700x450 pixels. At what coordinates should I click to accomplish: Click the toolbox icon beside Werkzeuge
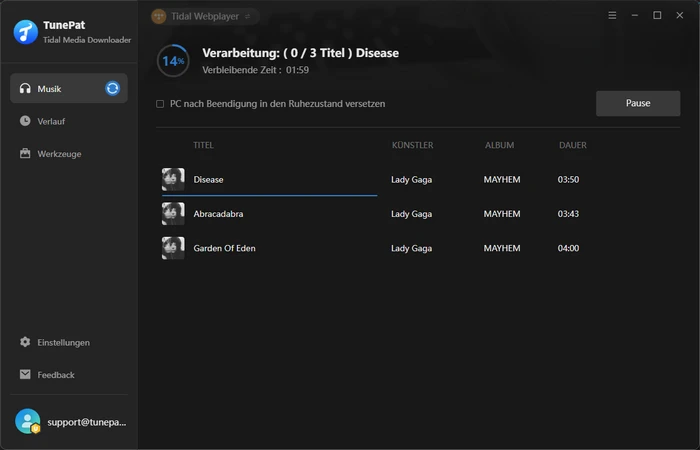[x=25, y=154]
